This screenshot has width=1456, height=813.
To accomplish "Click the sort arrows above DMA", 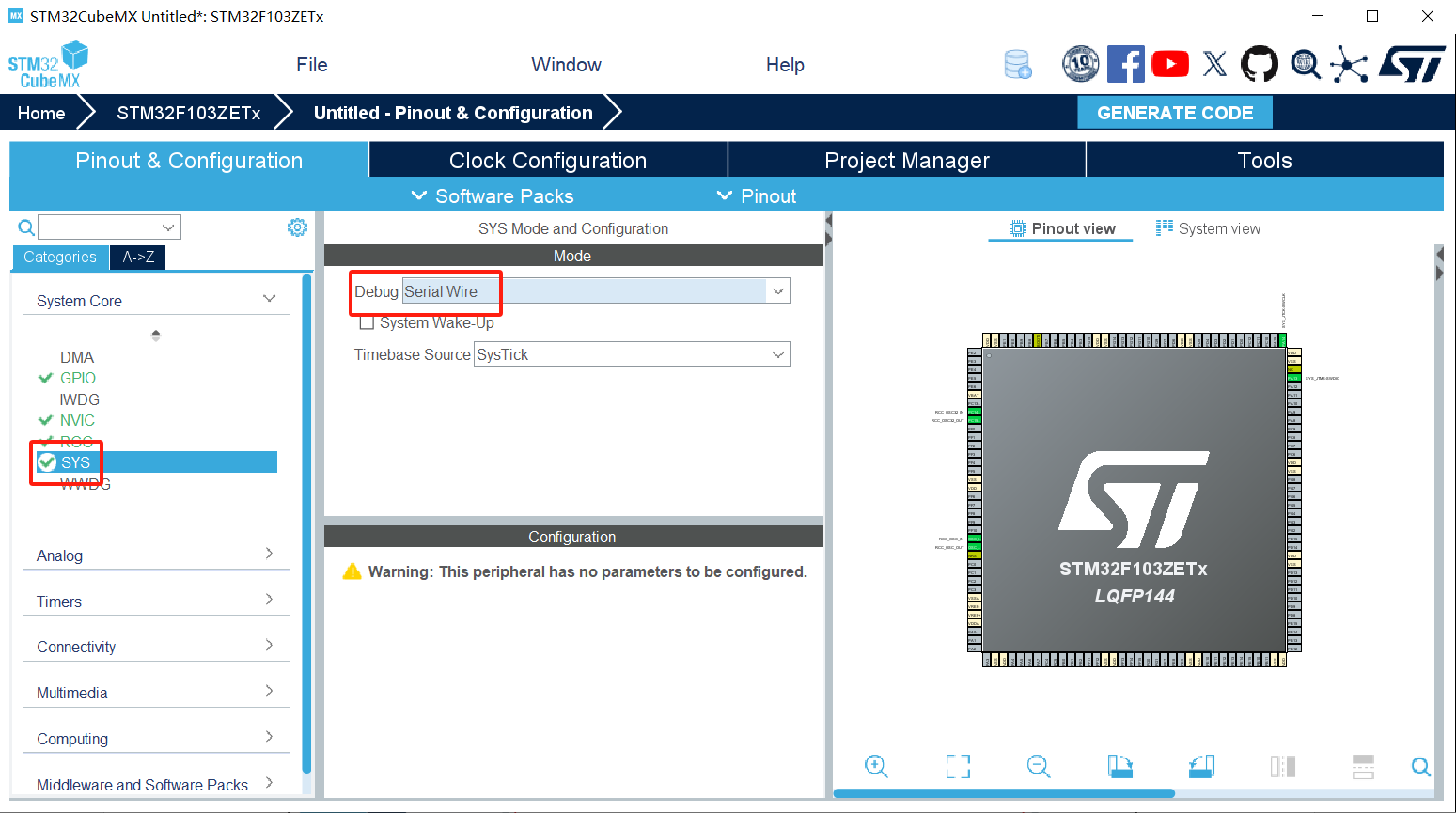I will coord(156,335).
